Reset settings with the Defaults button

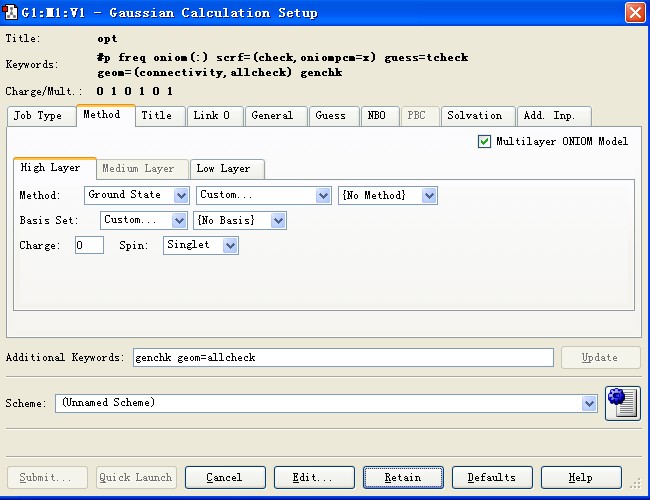click(492, 478)
